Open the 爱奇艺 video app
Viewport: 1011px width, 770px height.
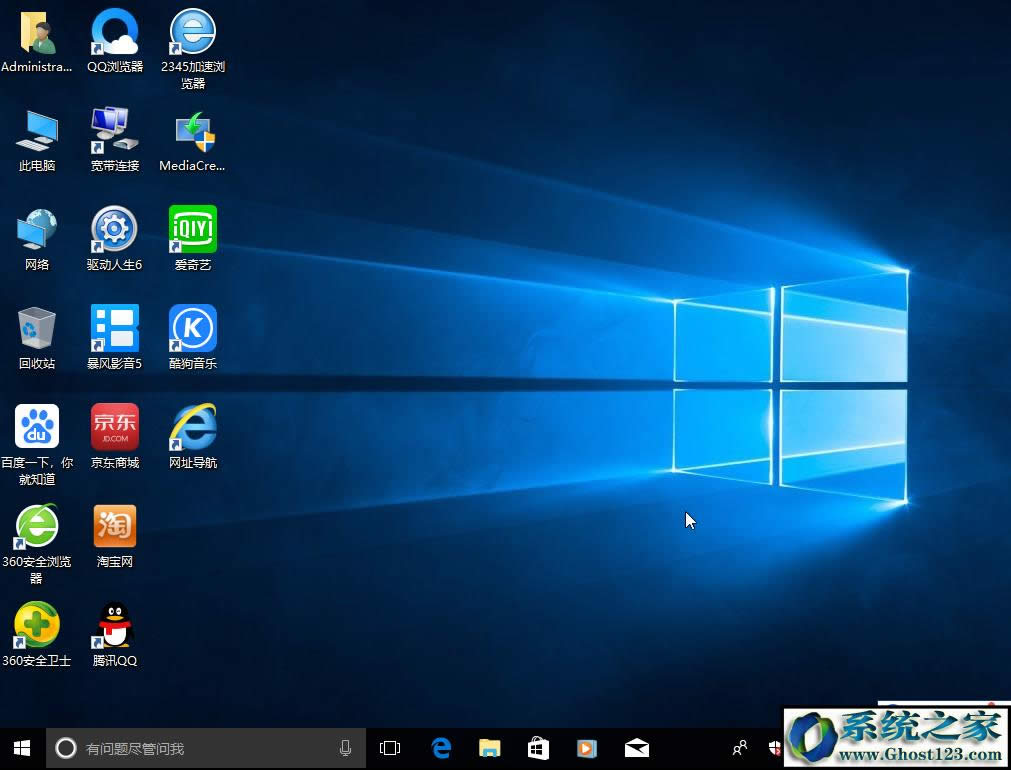pos(192,228)
